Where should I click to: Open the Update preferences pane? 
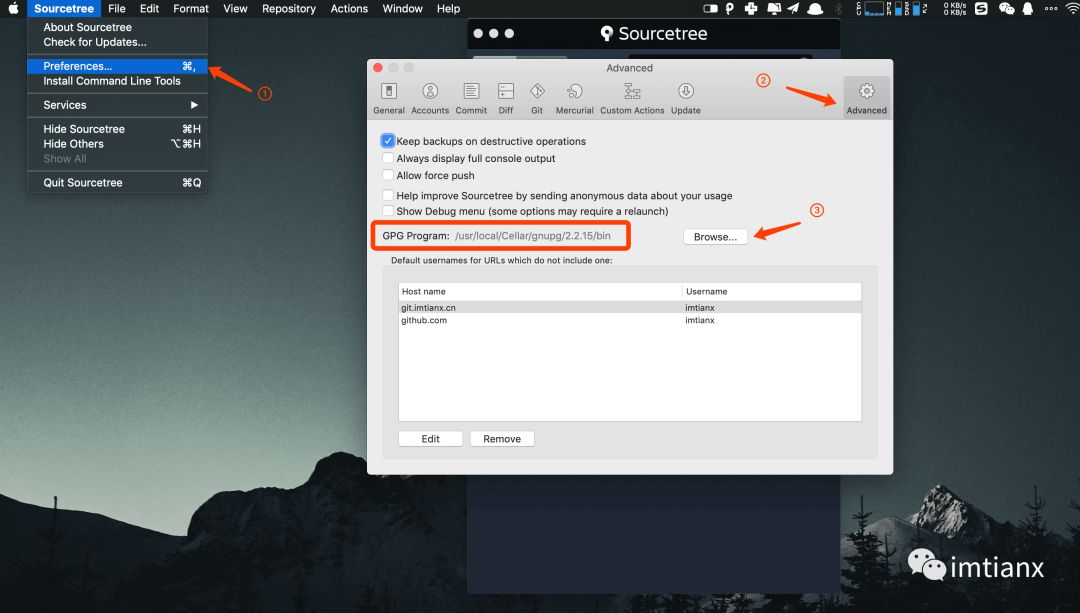685,98
